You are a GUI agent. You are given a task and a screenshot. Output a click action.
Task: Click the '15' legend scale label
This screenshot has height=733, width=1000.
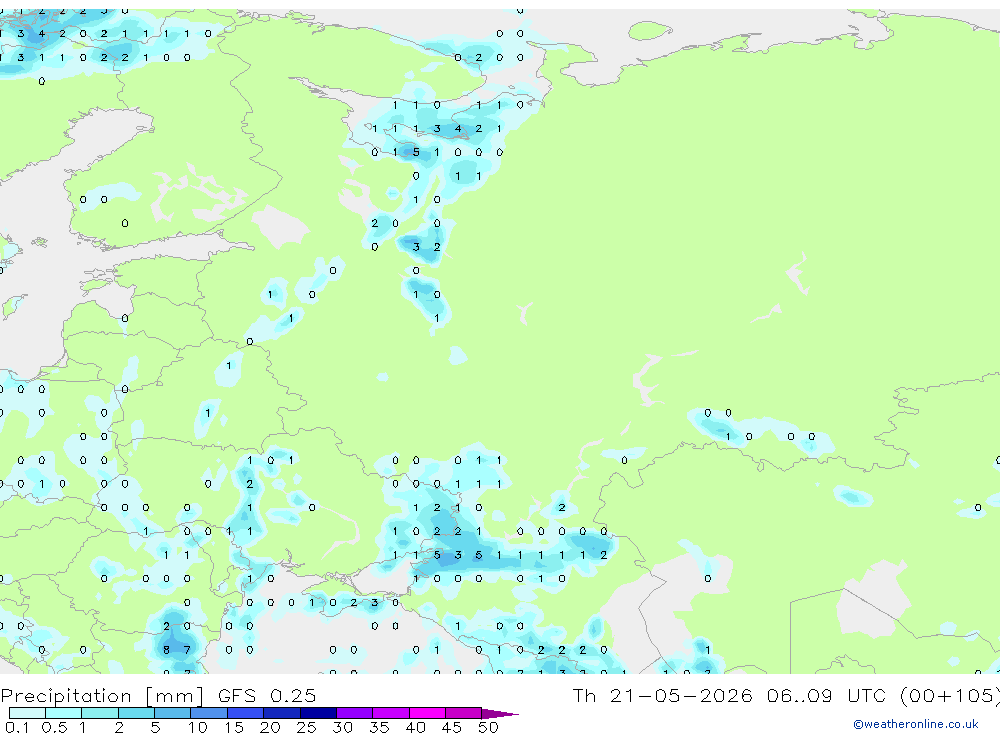click(x=233, y=727)
